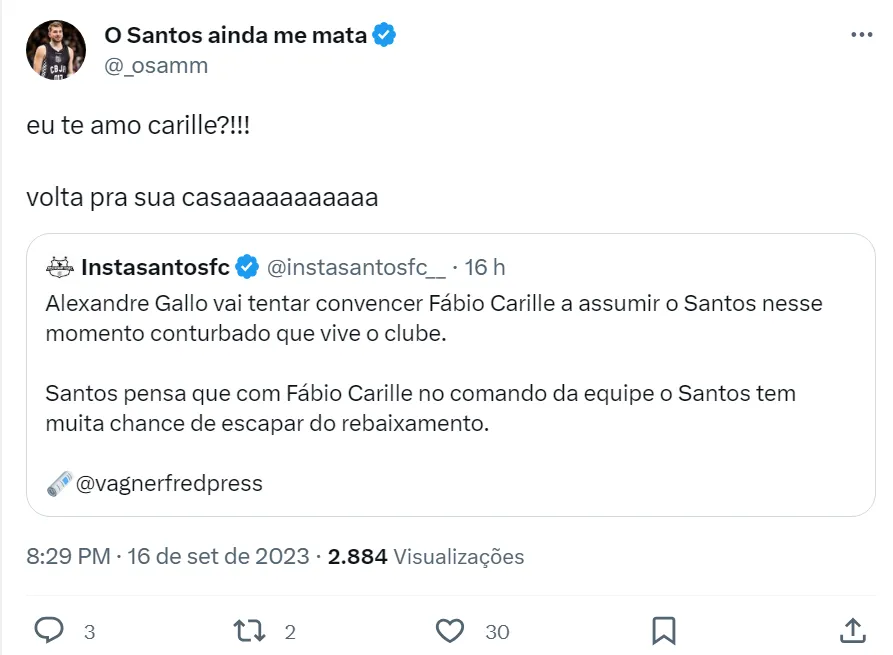The height and width of the screenshot is (655, 893).
Task: Click the Instasantosfc account name
Action: tap(155, 268)
